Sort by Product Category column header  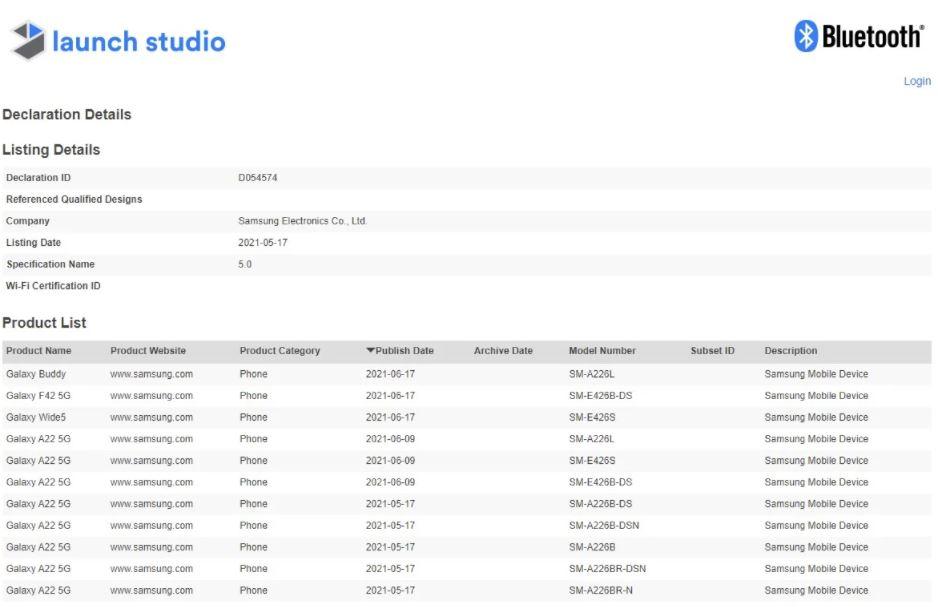click(280, 350)
